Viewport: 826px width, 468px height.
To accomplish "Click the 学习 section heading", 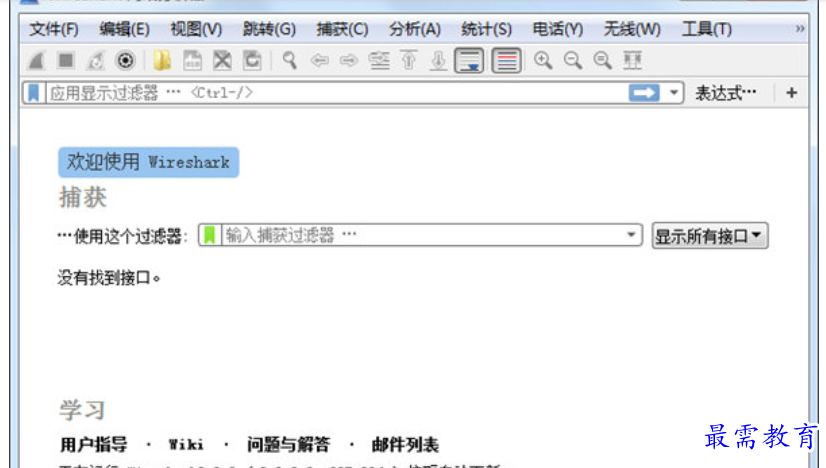I will point(82,410).
